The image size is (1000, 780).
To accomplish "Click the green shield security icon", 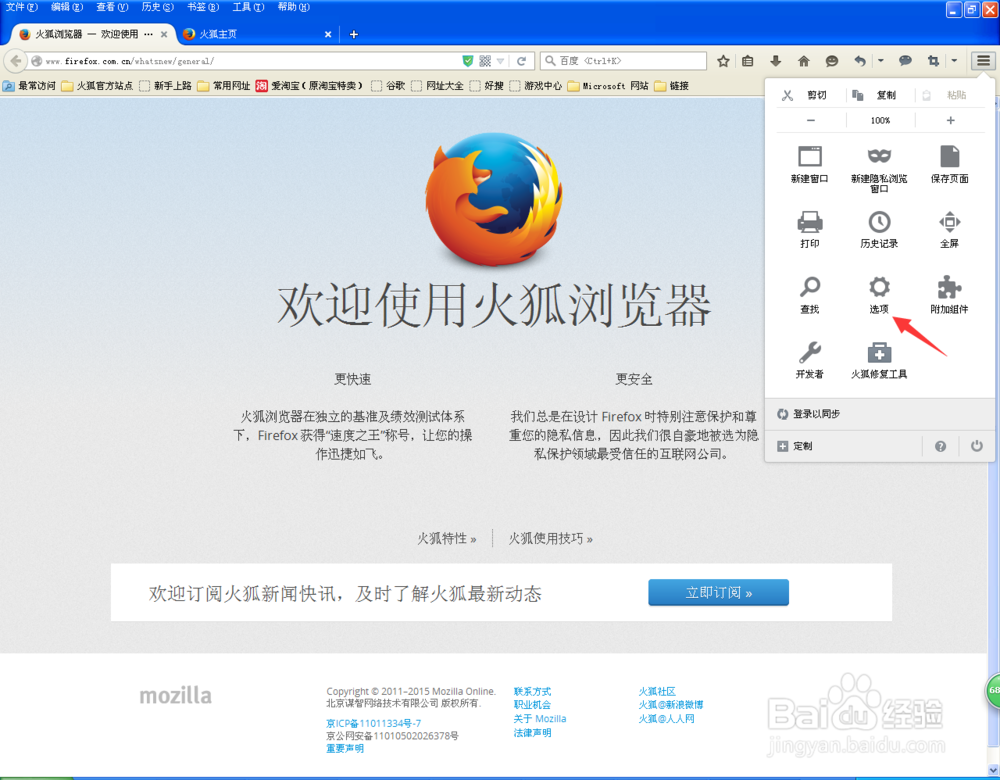I will point(467,61).
